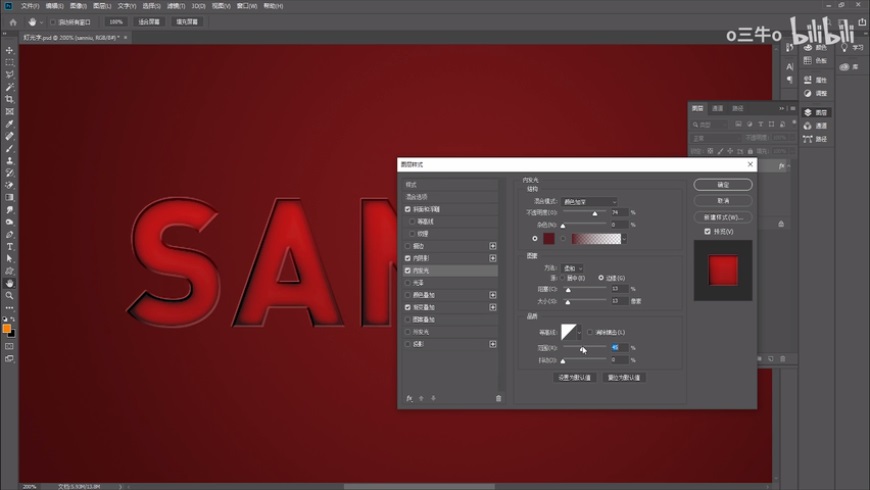Screen dimensions: 870x490
Task: Click the 确定 (OK) button
Action: pos(723,185)
